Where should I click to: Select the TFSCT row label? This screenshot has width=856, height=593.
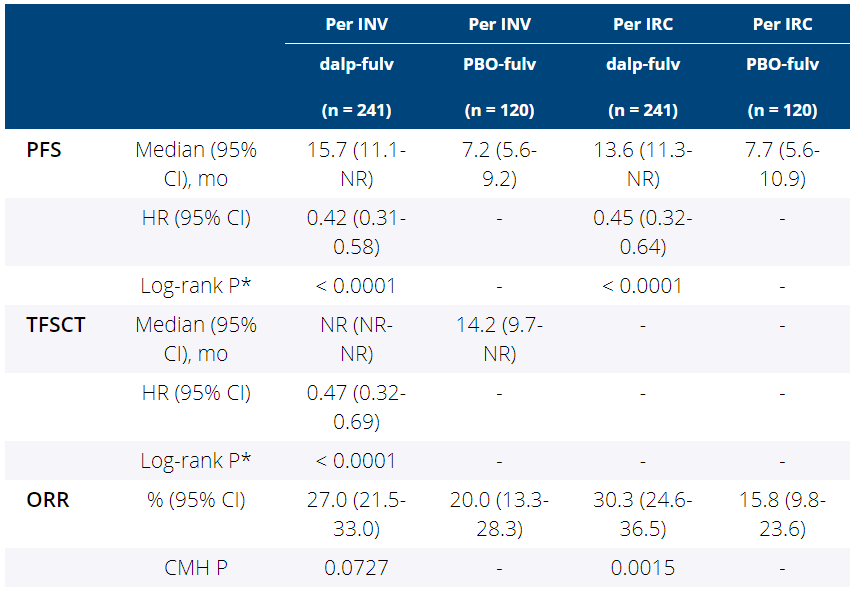56,326
